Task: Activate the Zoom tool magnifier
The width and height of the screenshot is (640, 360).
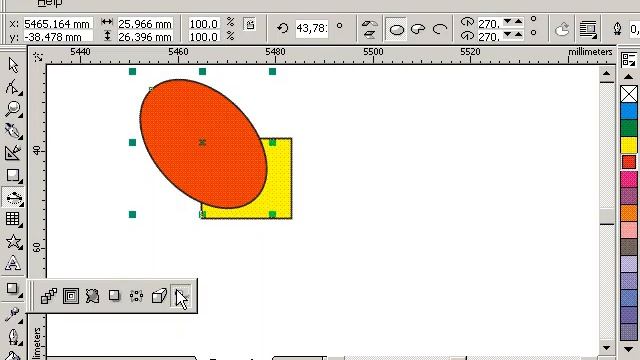Action: click(x=13, y=109)
